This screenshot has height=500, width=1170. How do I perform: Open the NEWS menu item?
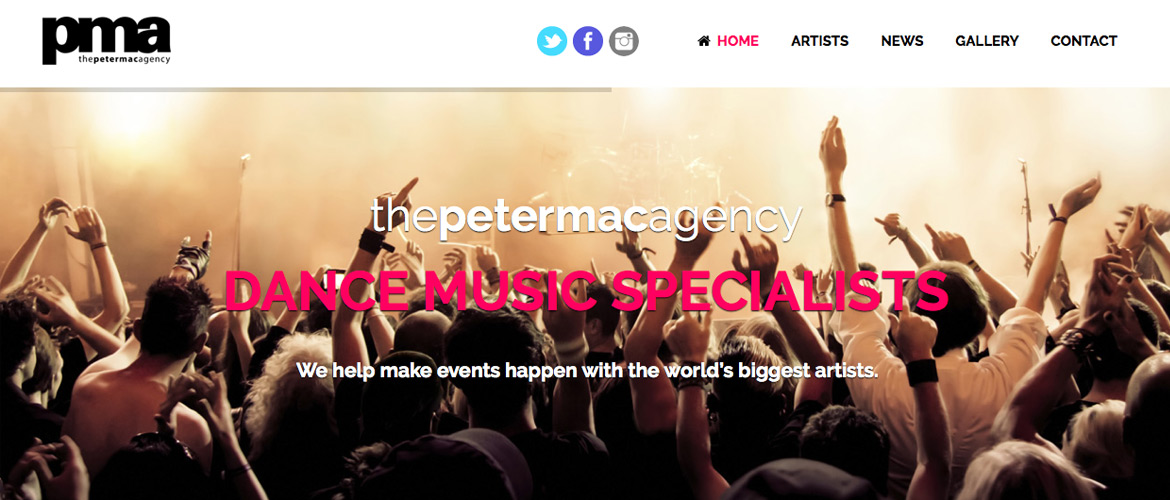pyautogui.click(x=902, y=41)
